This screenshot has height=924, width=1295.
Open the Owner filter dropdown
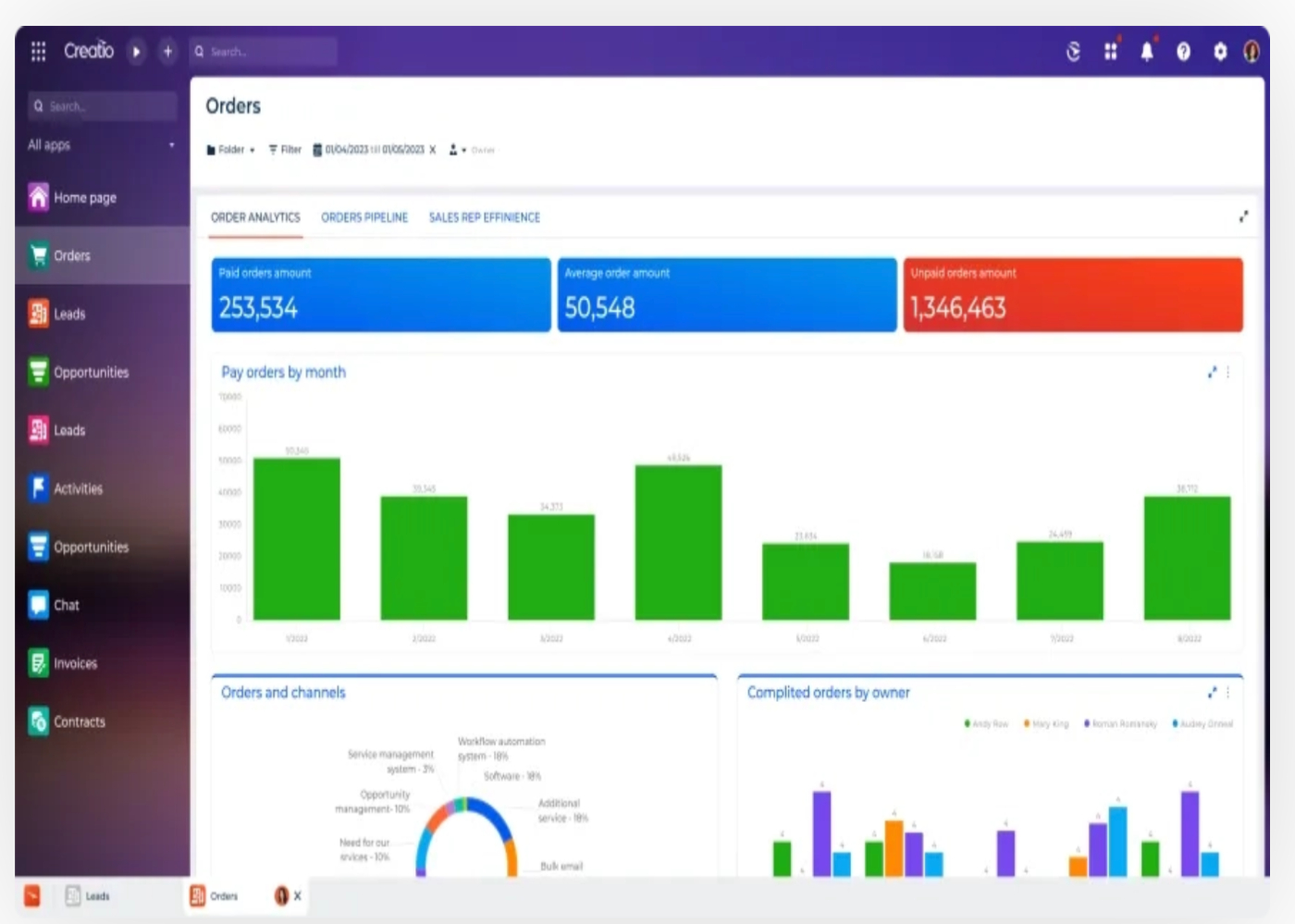click(x=472, y=150)
